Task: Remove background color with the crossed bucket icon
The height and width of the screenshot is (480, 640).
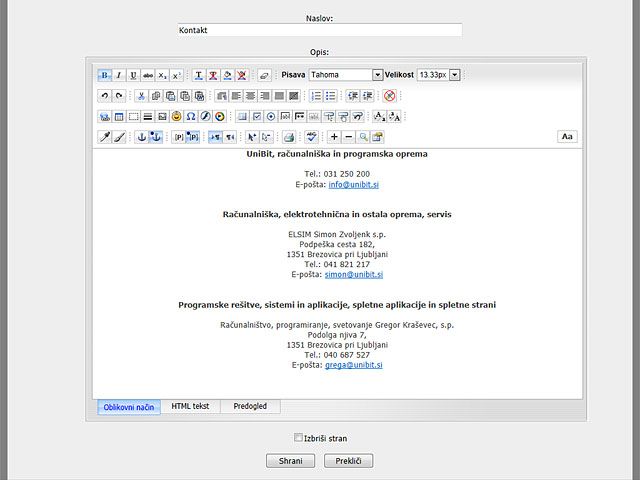Action: pos(242,75)
